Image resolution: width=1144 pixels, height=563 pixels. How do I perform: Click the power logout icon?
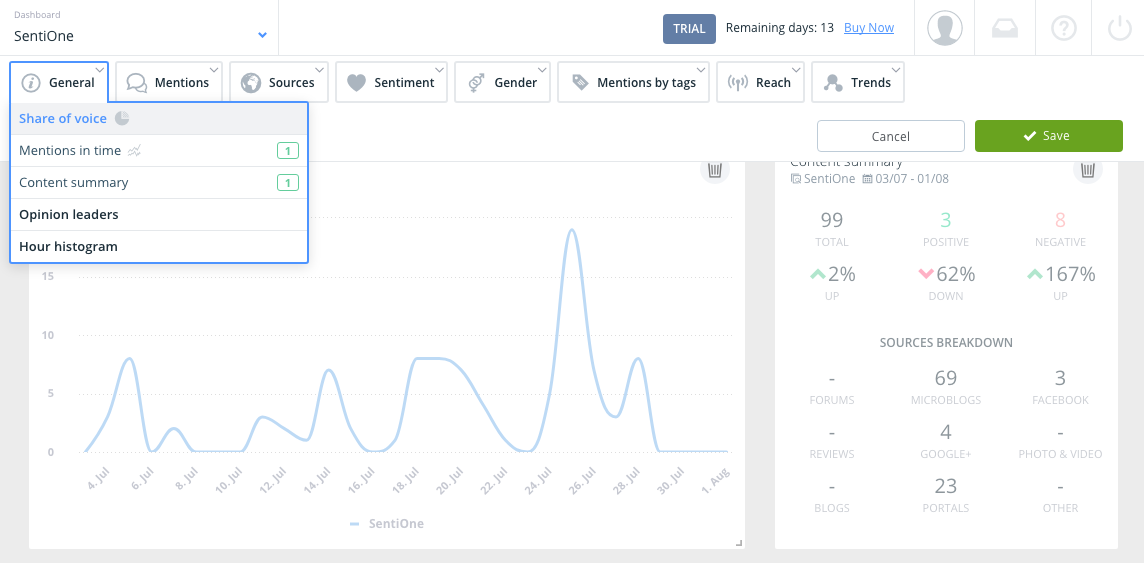[1119, 28]
